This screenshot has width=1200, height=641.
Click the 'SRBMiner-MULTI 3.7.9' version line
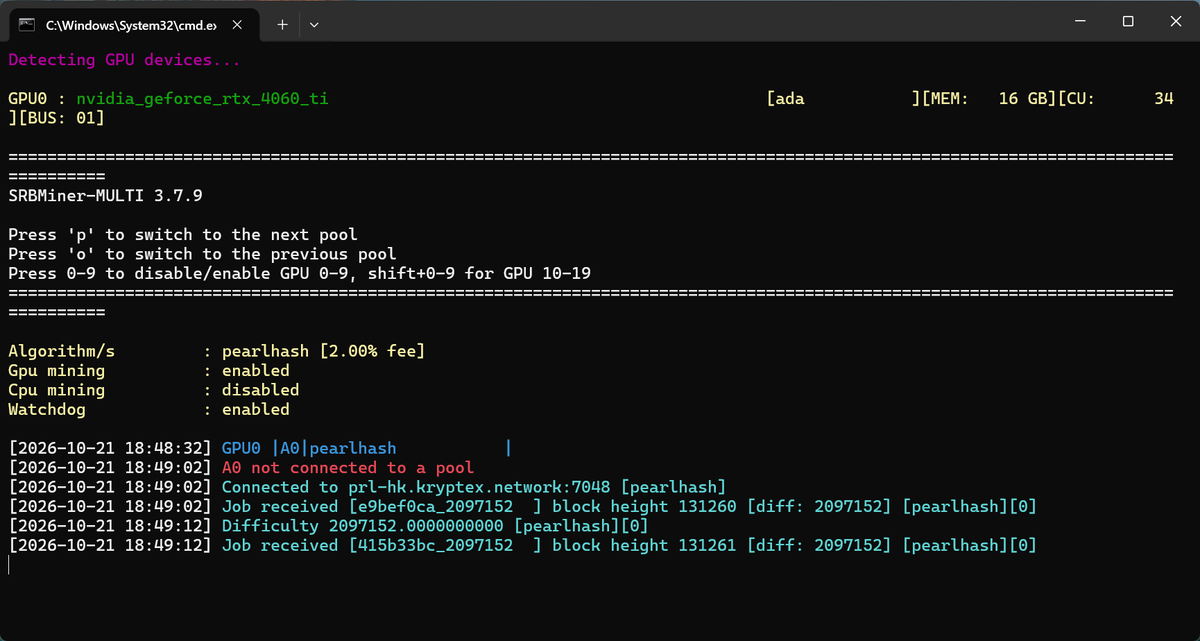[105, 196]
